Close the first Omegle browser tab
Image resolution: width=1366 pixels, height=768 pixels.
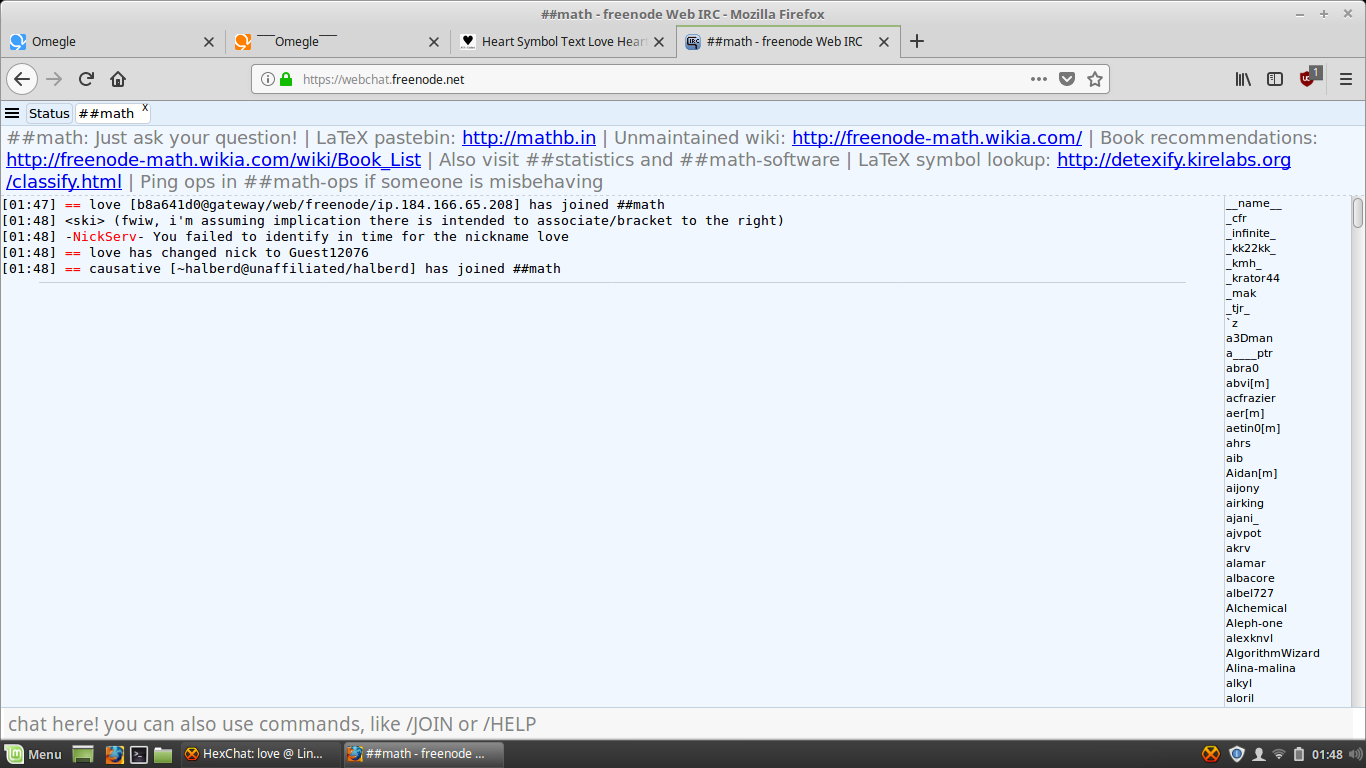point(209,42)
